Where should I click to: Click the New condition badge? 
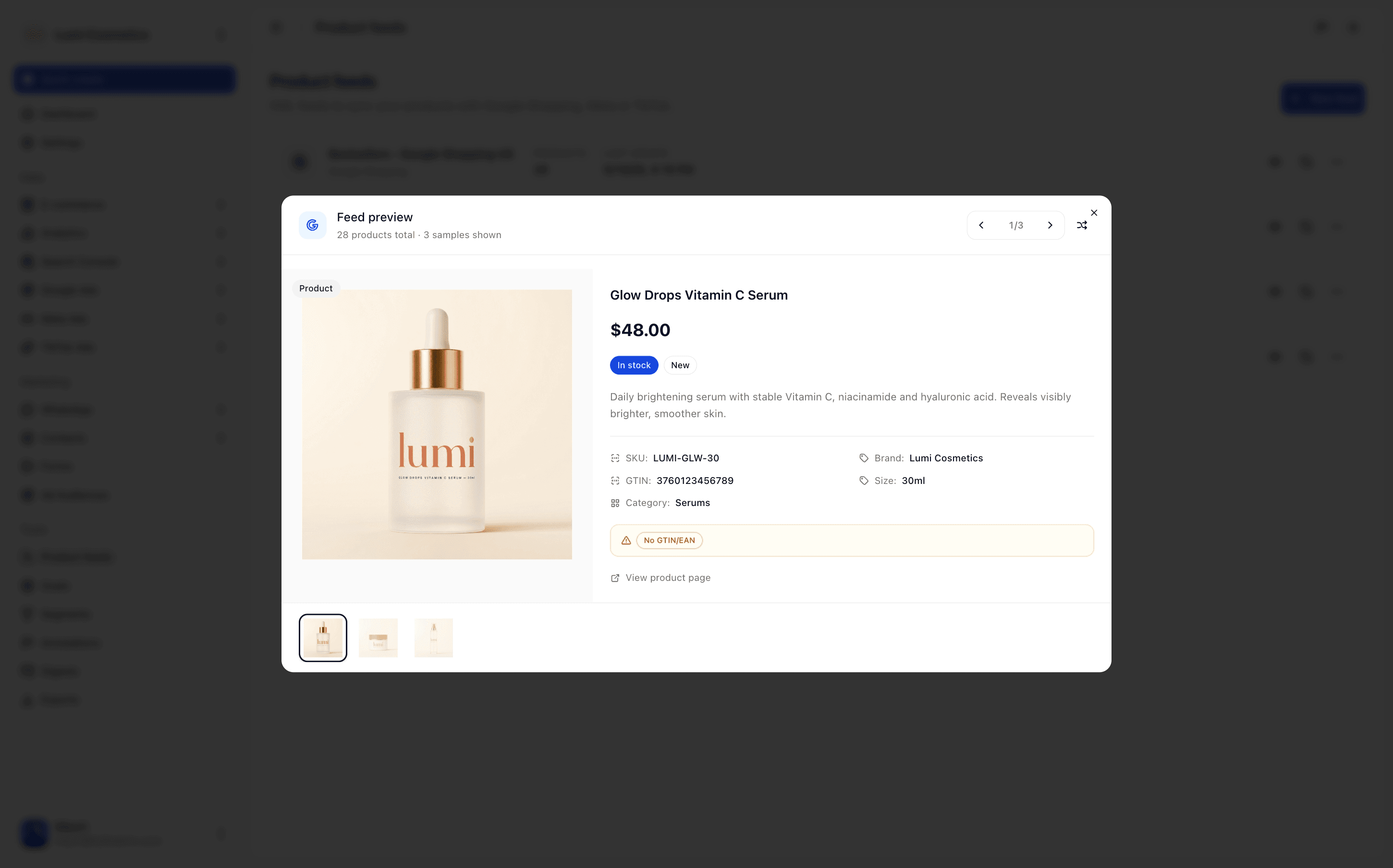click(680, 365)
